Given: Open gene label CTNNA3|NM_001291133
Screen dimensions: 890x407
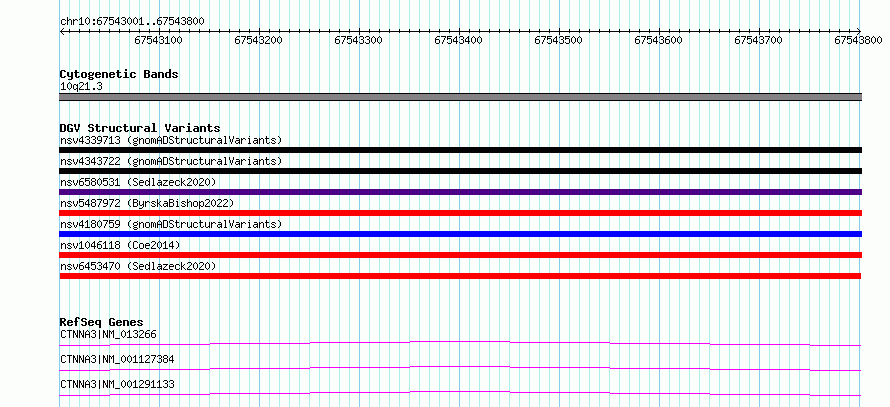Looking at the screenshot, I should click(x=117, y=385).
